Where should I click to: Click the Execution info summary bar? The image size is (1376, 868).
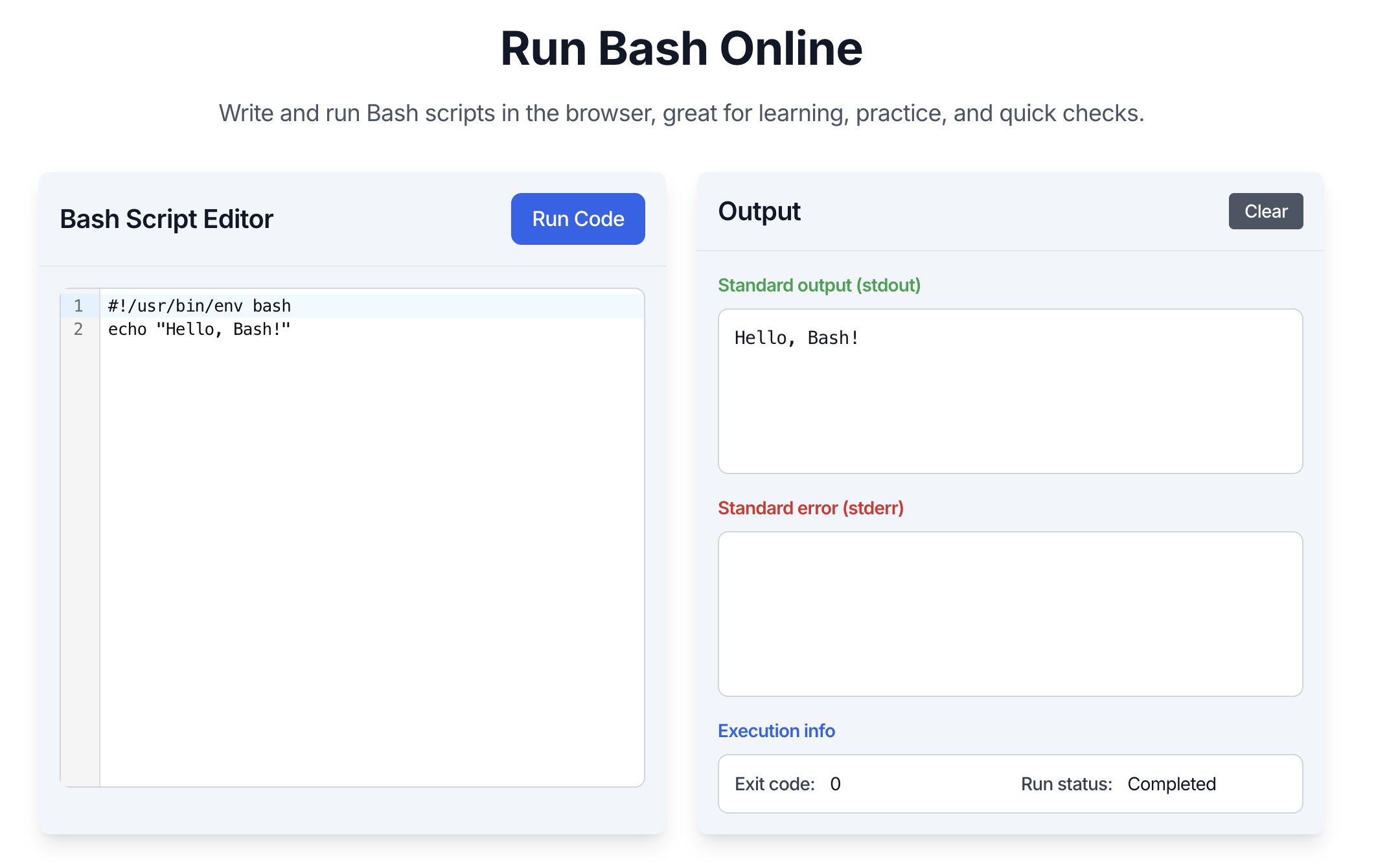pos(1011,784)
